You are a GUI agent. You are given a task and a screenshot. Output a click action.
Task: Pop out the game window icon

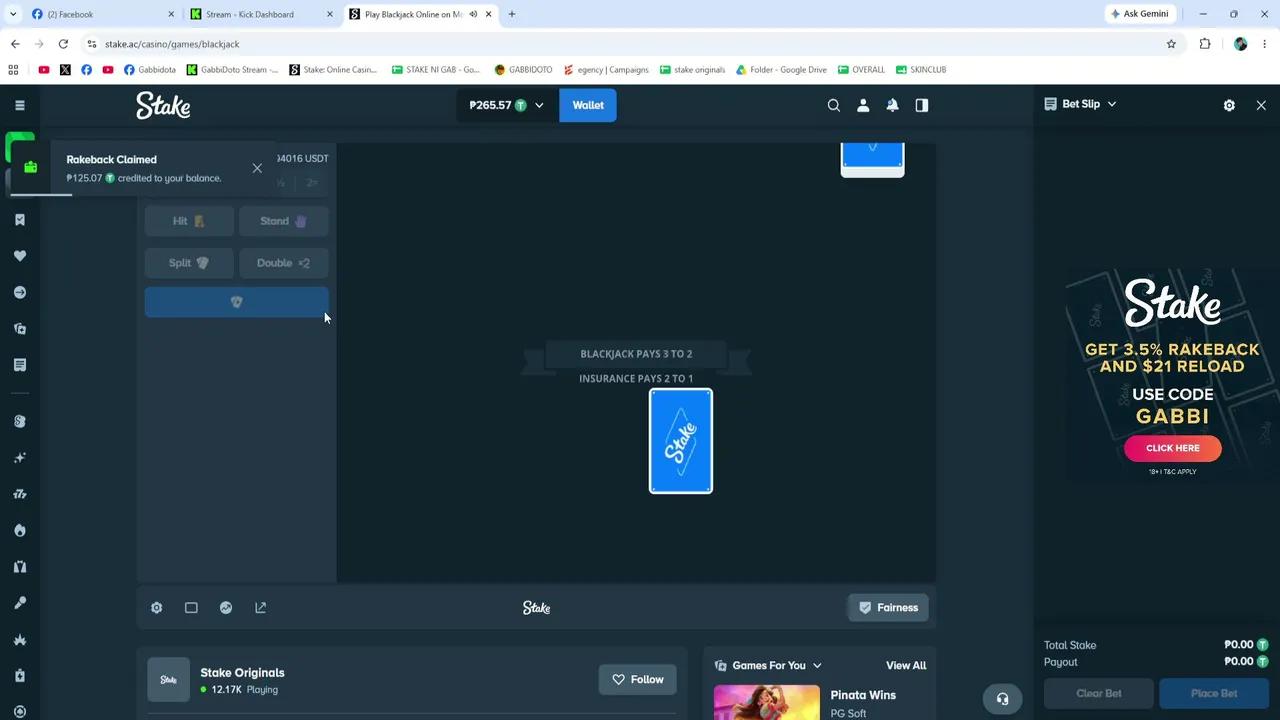pos(261,607)
